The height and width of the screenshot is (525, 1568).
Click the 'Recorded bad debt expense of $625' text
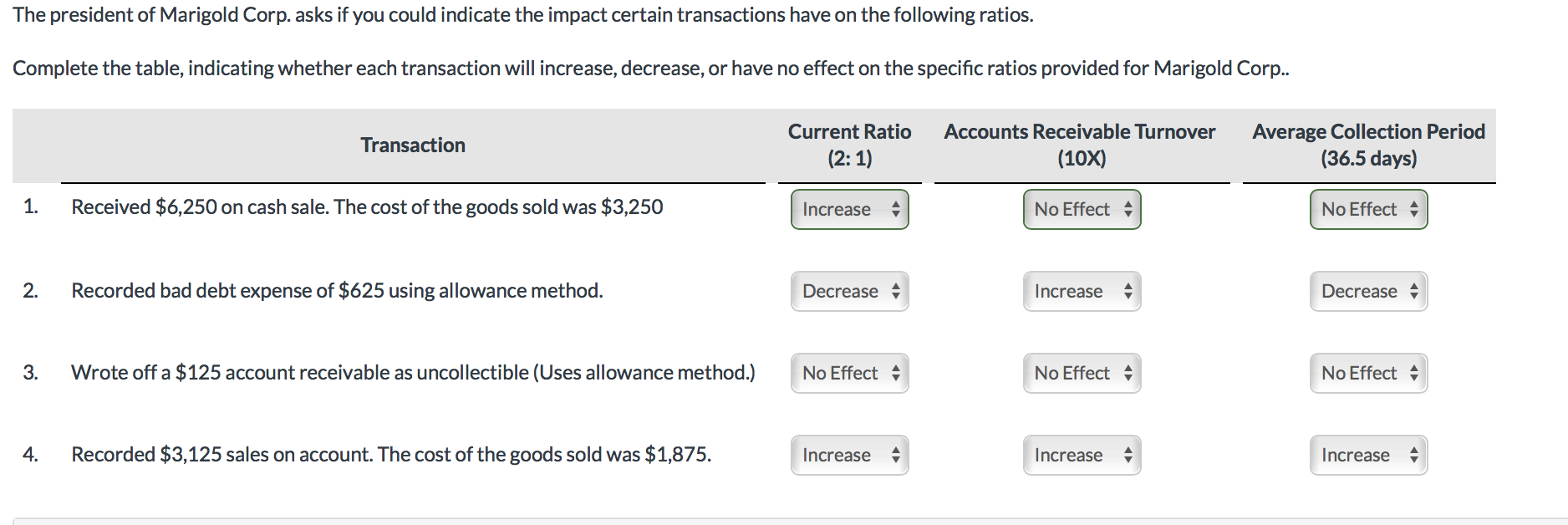click(337, 290)
